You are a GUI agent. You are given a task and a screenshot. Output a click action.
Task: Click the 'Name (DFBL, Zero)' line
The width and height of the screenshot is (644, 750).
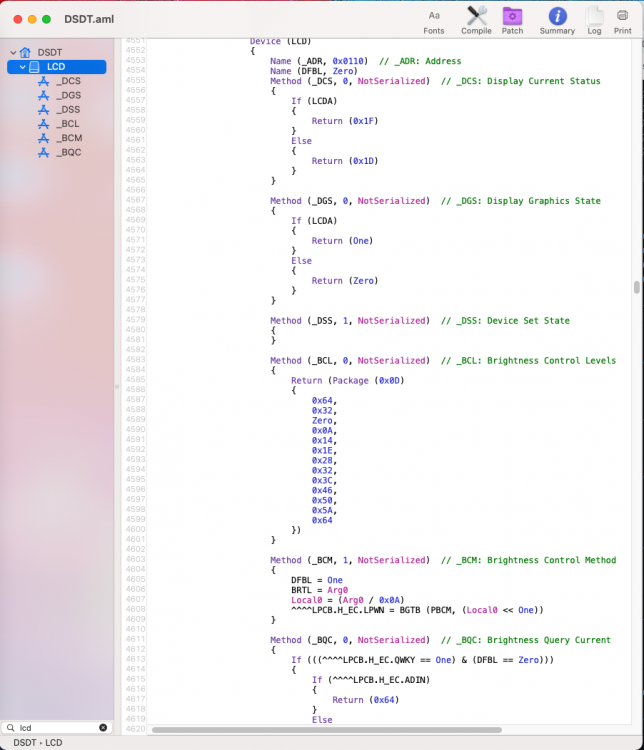click(314, 71)
